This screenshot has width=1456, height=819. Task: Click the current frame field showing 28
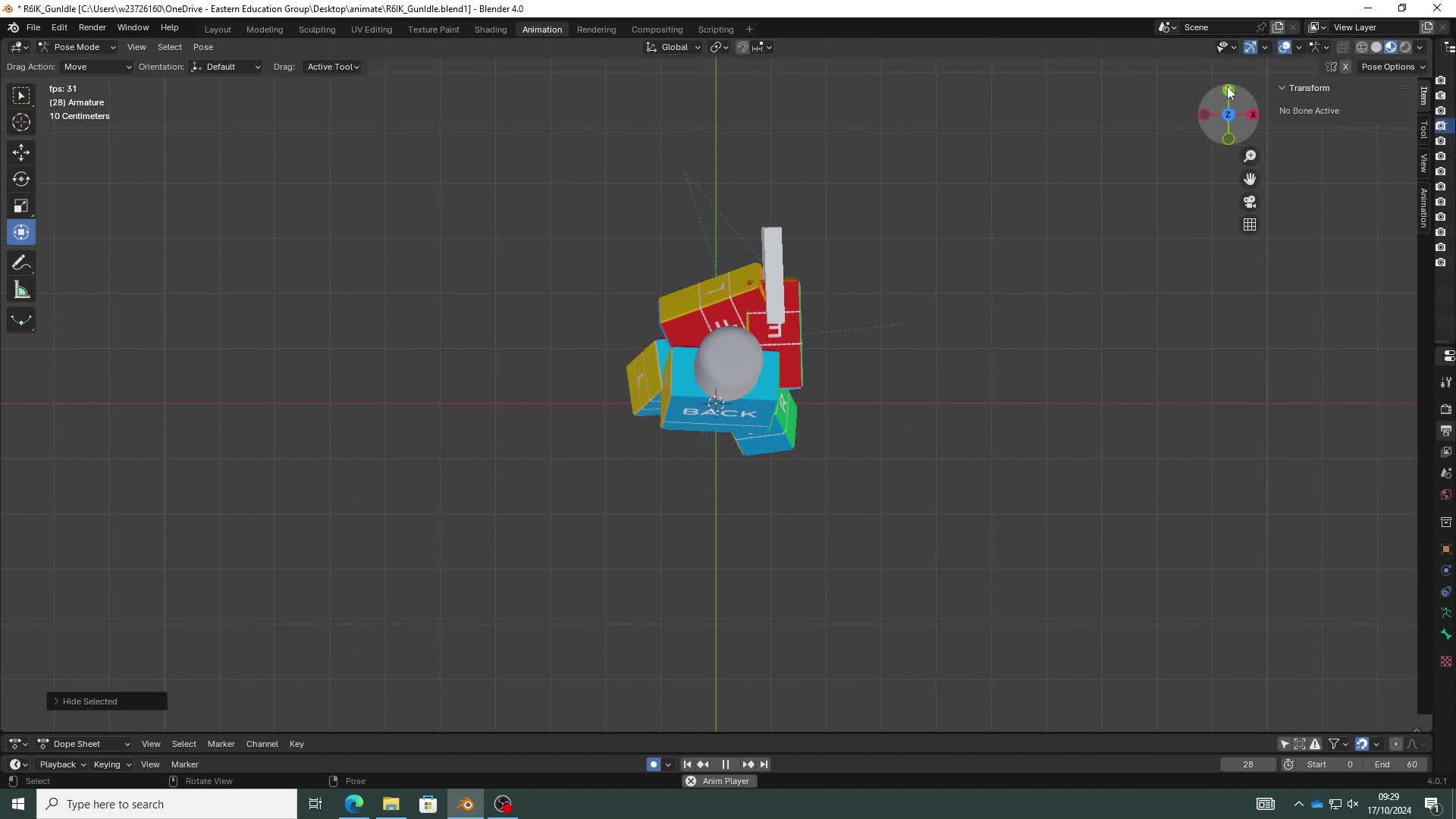click(1247, 764)
